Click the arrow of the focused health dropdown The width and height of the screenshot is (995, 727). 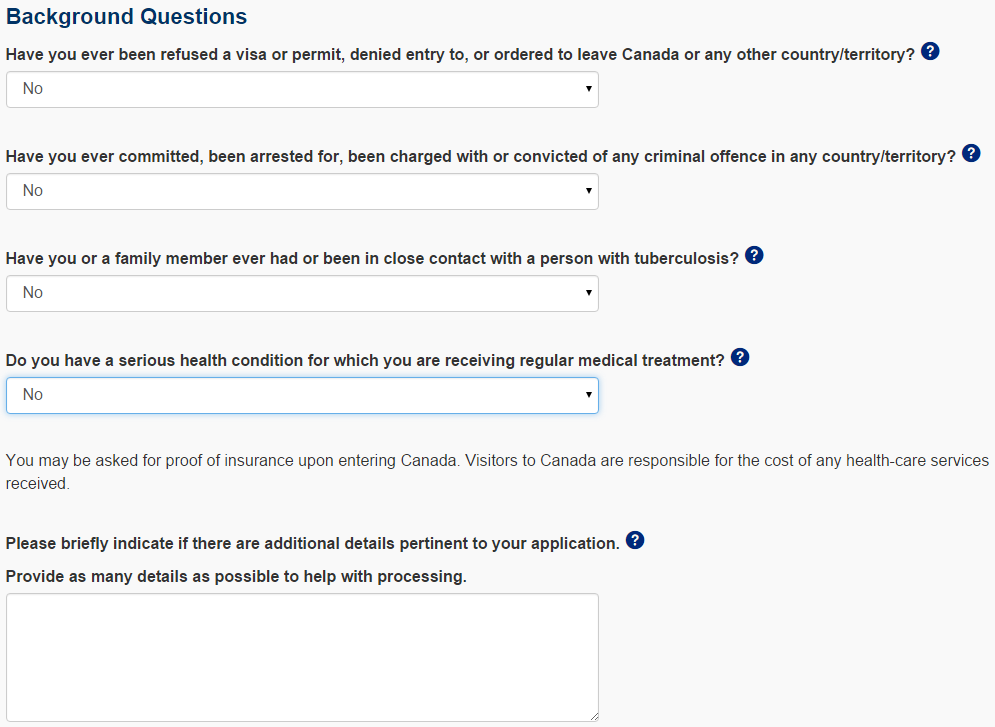click(x=589, y=395)
